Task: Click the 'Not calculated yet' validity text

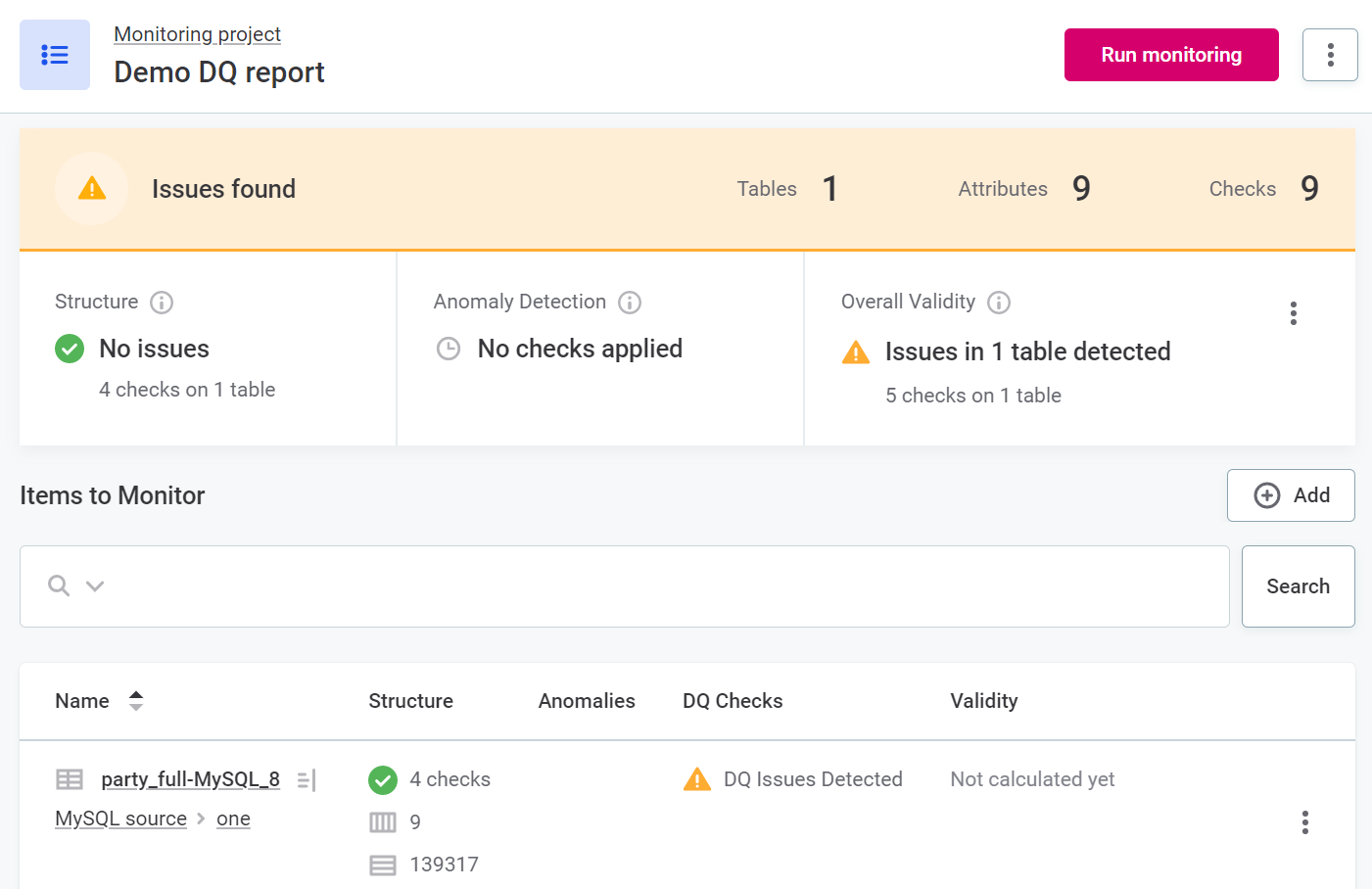Action: 1032,779
